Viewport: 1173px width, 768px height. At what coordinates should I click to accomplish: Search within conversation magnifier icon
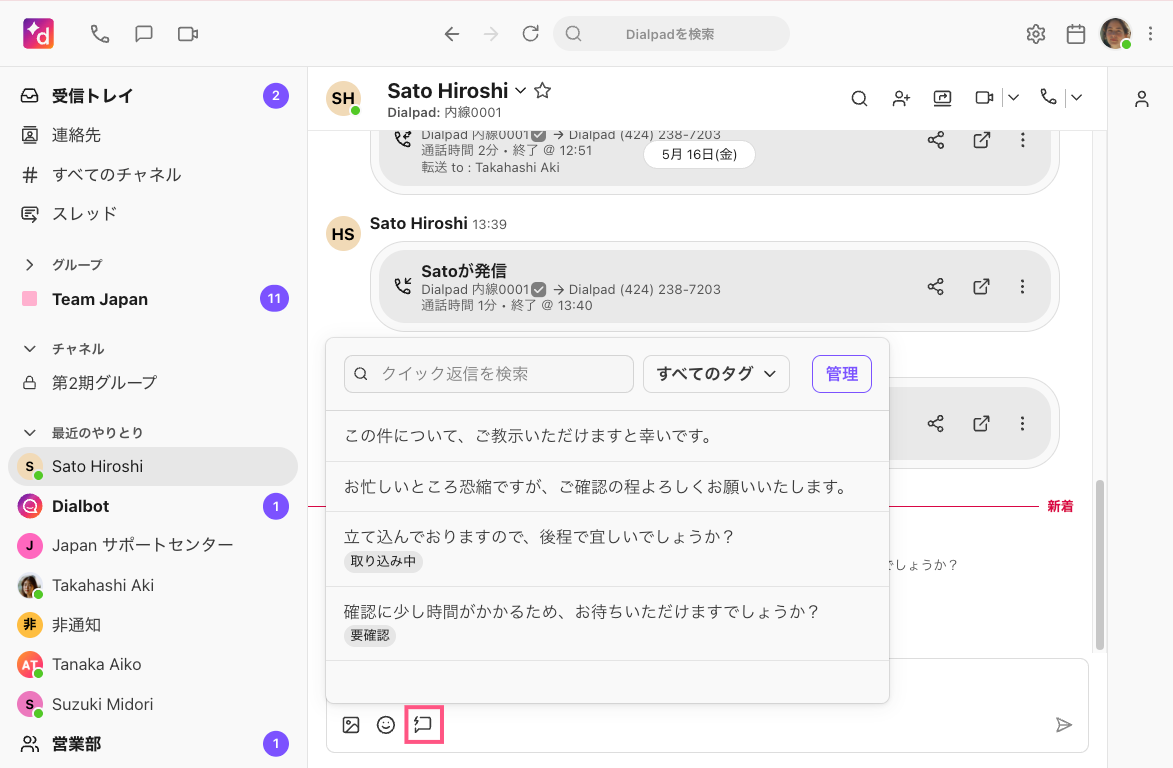[860, 98]
